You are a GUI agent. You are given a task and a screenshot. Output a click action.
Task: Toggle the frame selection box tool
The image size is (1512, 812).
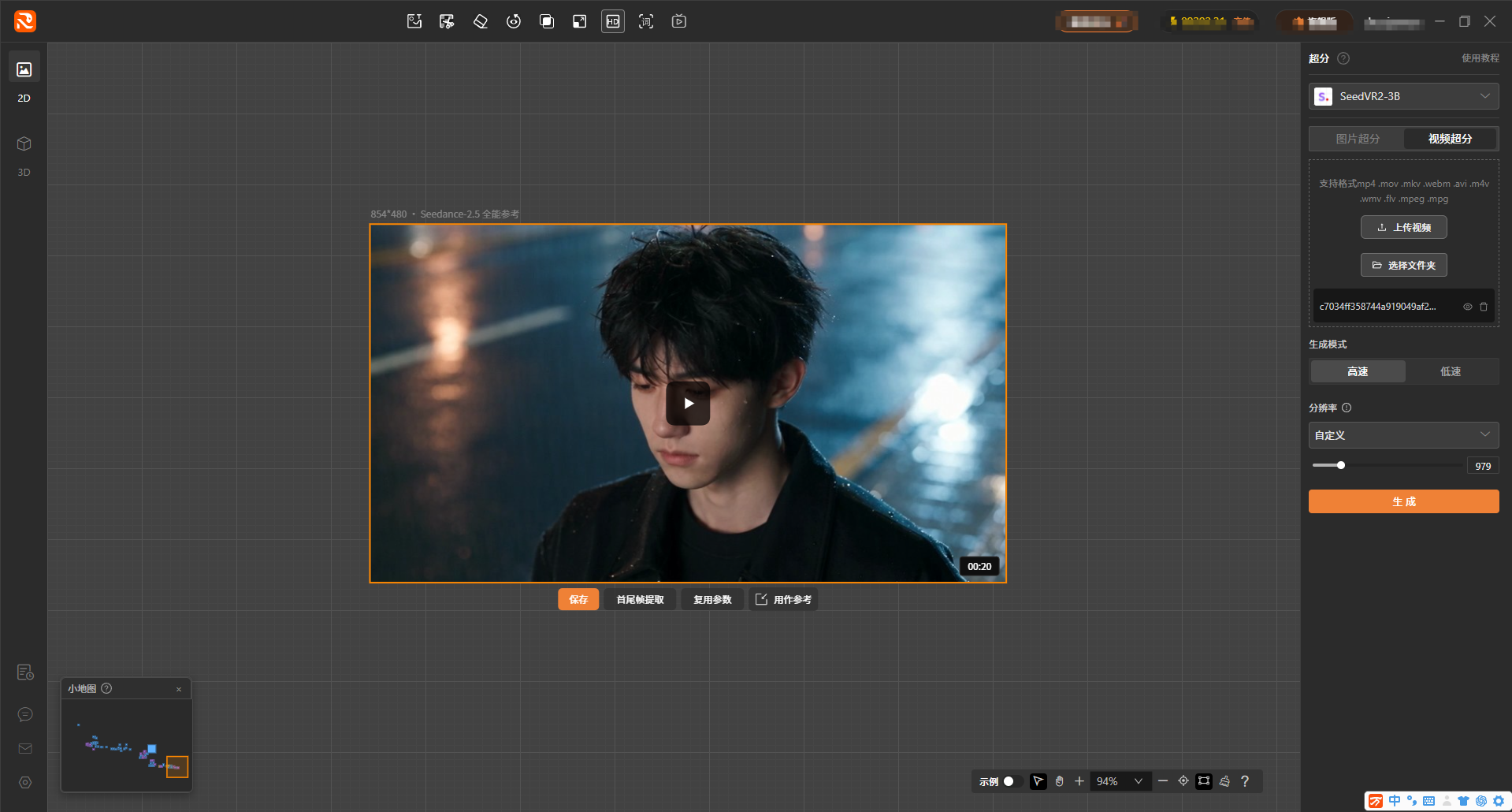(x=1204, y=781)
